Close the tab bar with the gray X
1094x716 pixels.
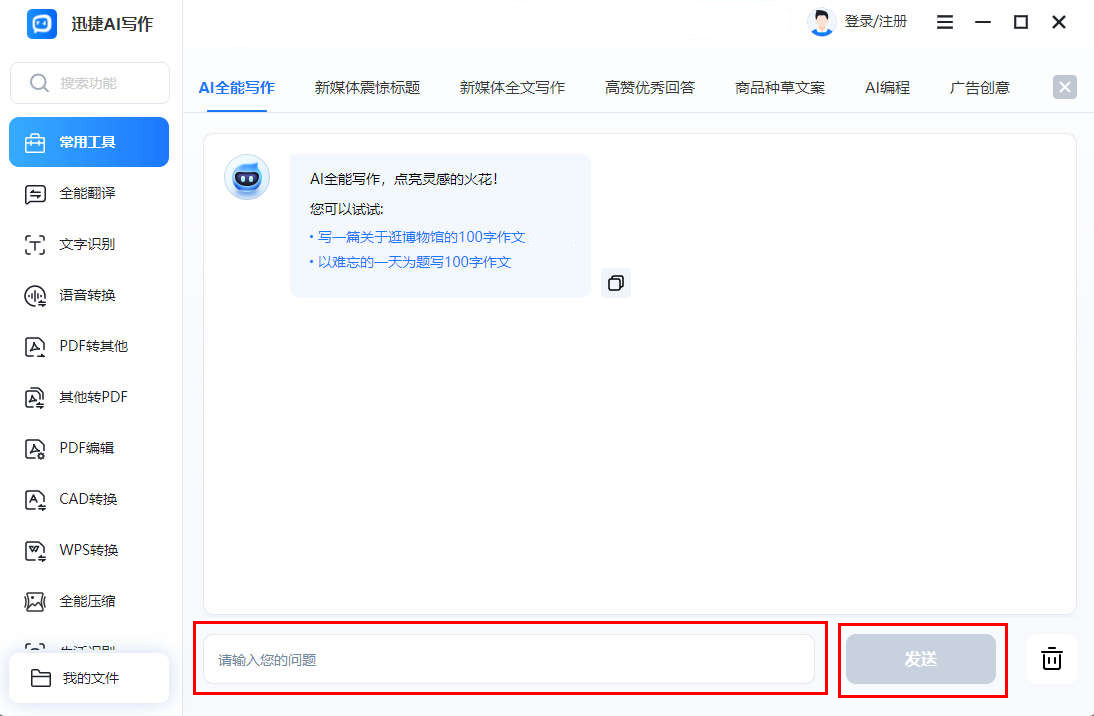[x=1065, y=87]
